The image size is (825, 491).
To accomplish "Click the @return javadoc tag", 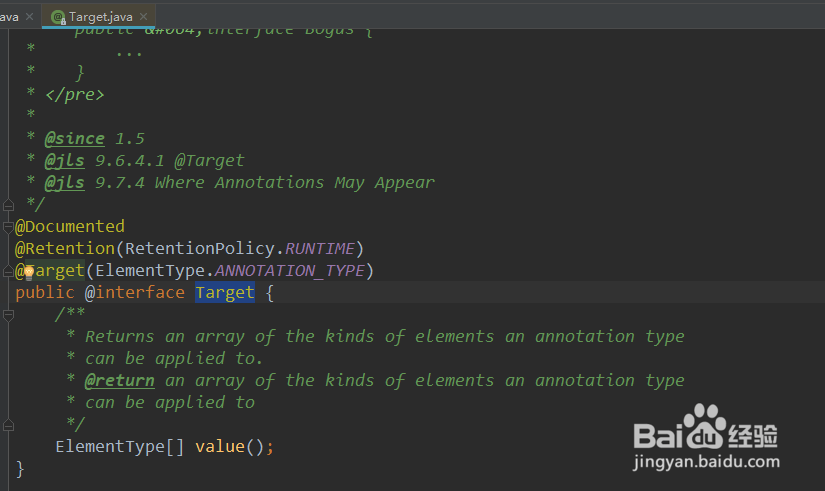I will tap(119, 380).
